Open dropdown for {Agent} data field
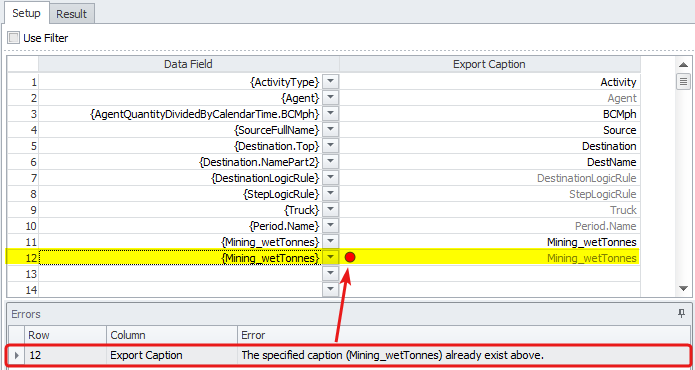695x370 pixels. click(330, 98)
